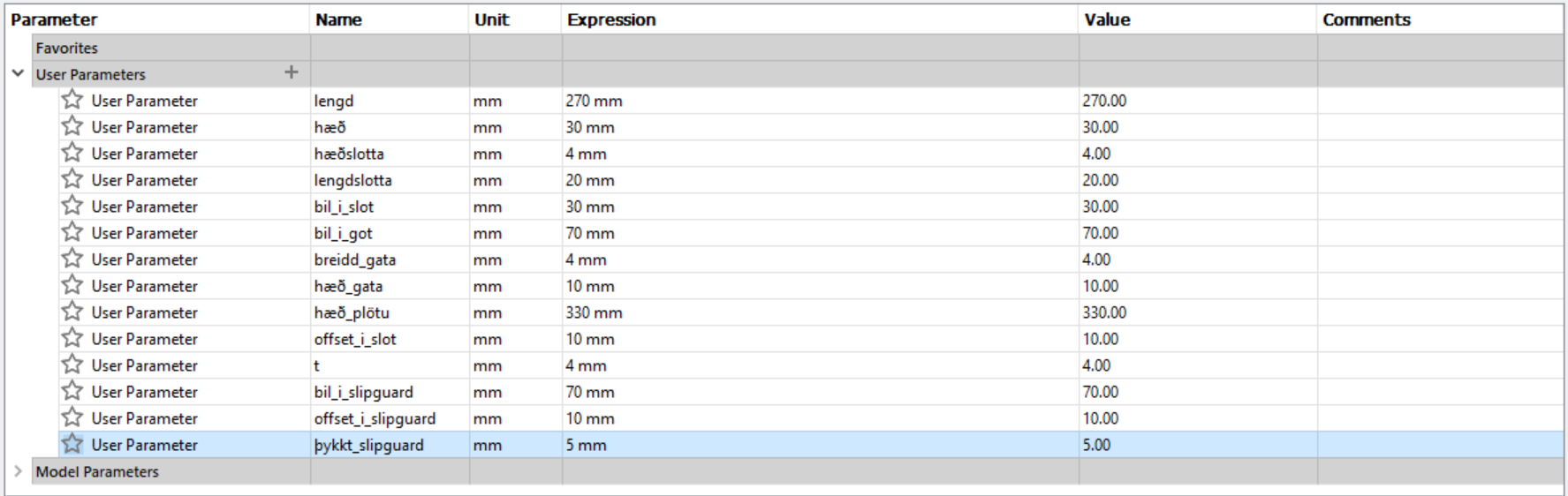Toggle favorite star on hæð_plötu row

tap(72, 312)
